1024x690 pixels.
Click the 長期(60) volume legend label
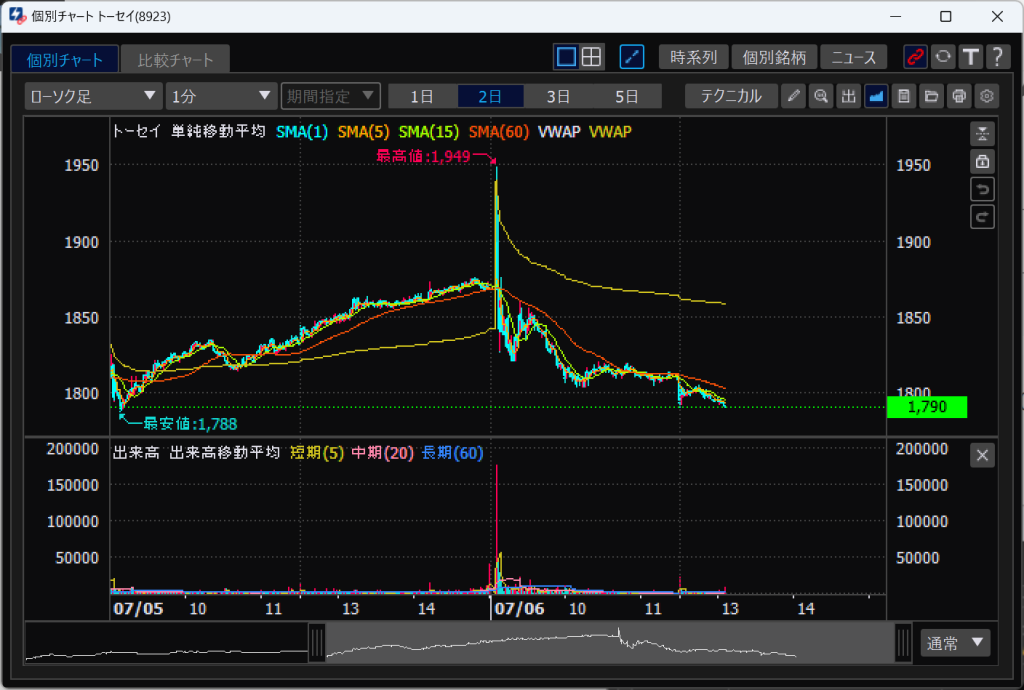point(453,453)
